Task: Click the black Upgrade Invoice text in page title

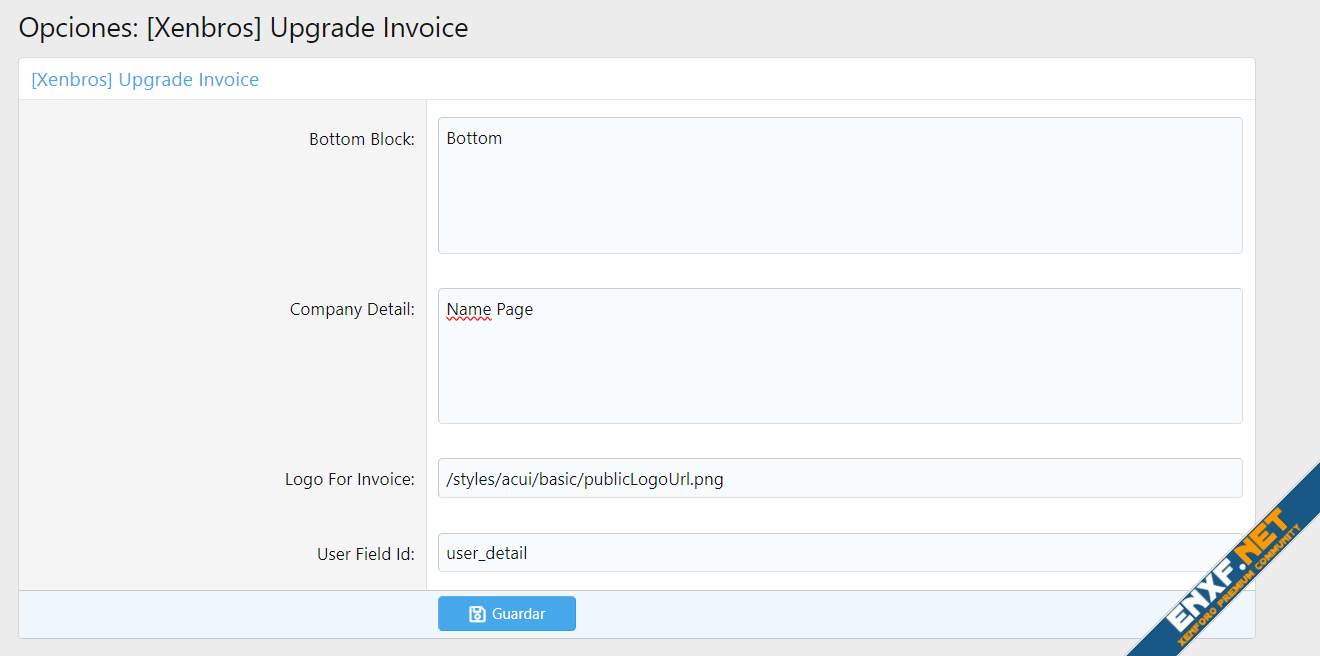Action: (x=368, y=28)
